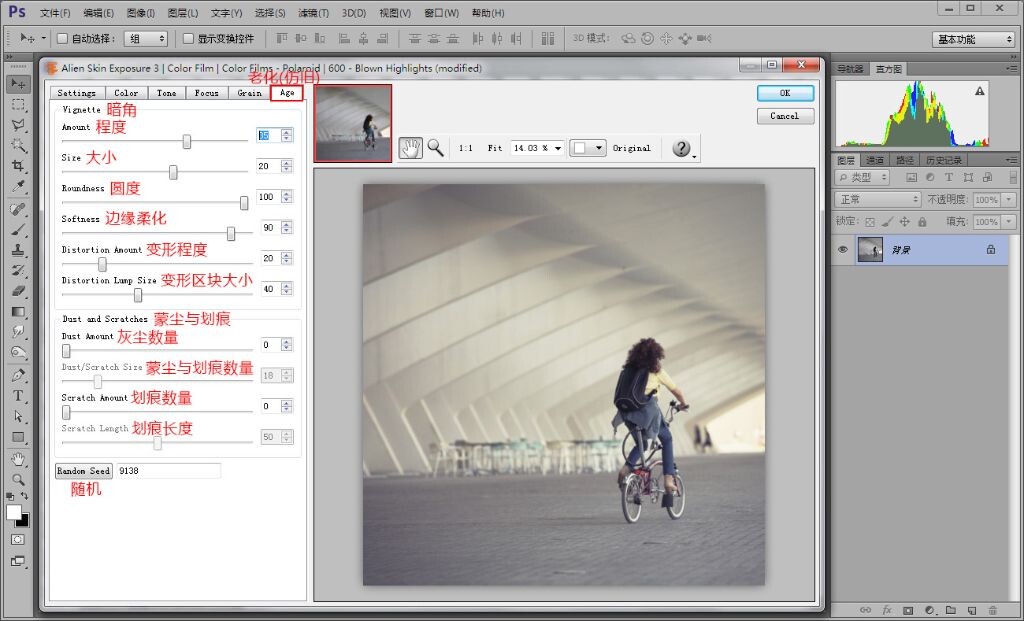Click the Fit zoom button

click(494, 148)
